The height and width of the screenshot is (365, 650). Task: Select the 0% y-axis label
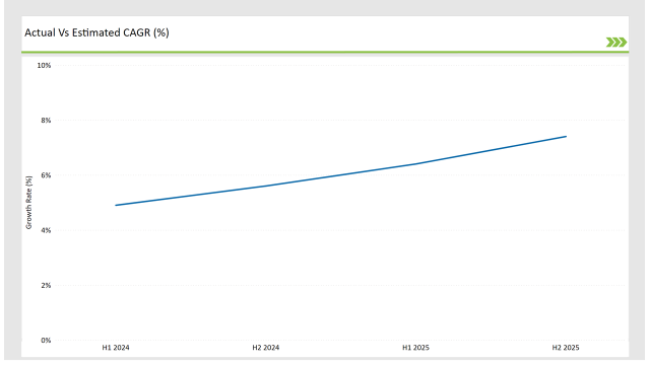(46, 340)
